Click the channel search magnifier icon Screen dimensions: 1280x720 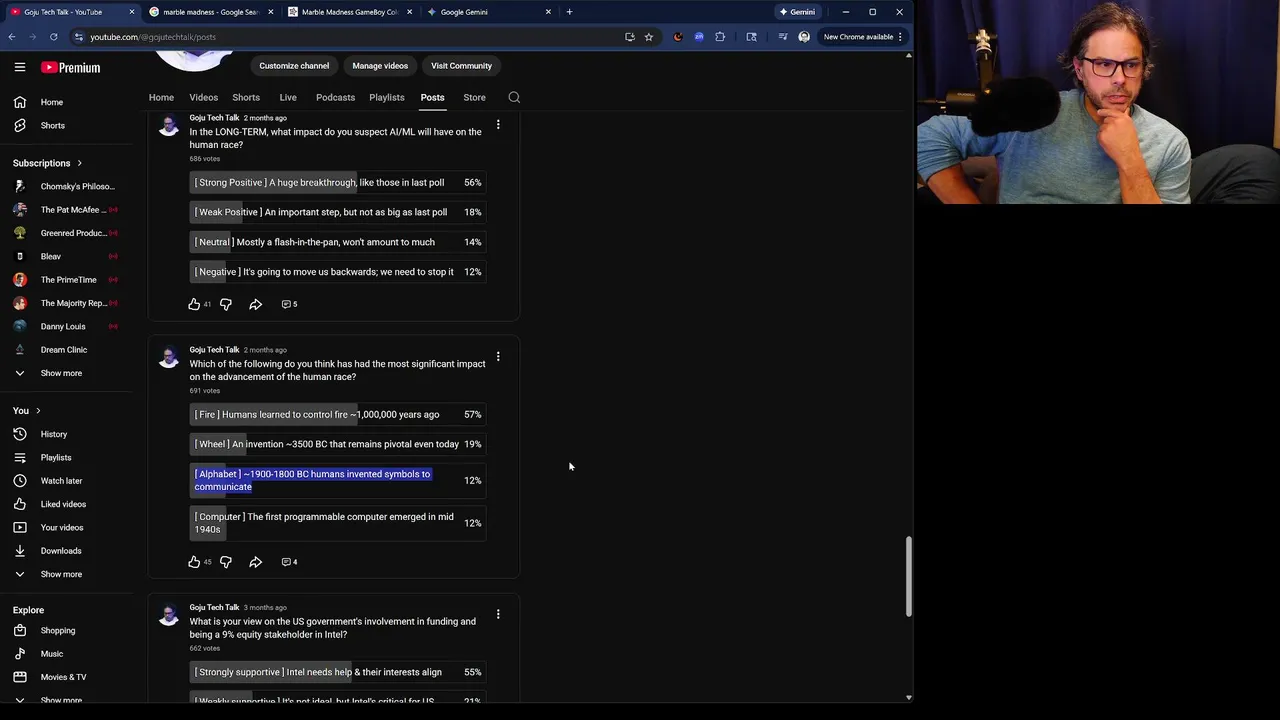[514, 97]
